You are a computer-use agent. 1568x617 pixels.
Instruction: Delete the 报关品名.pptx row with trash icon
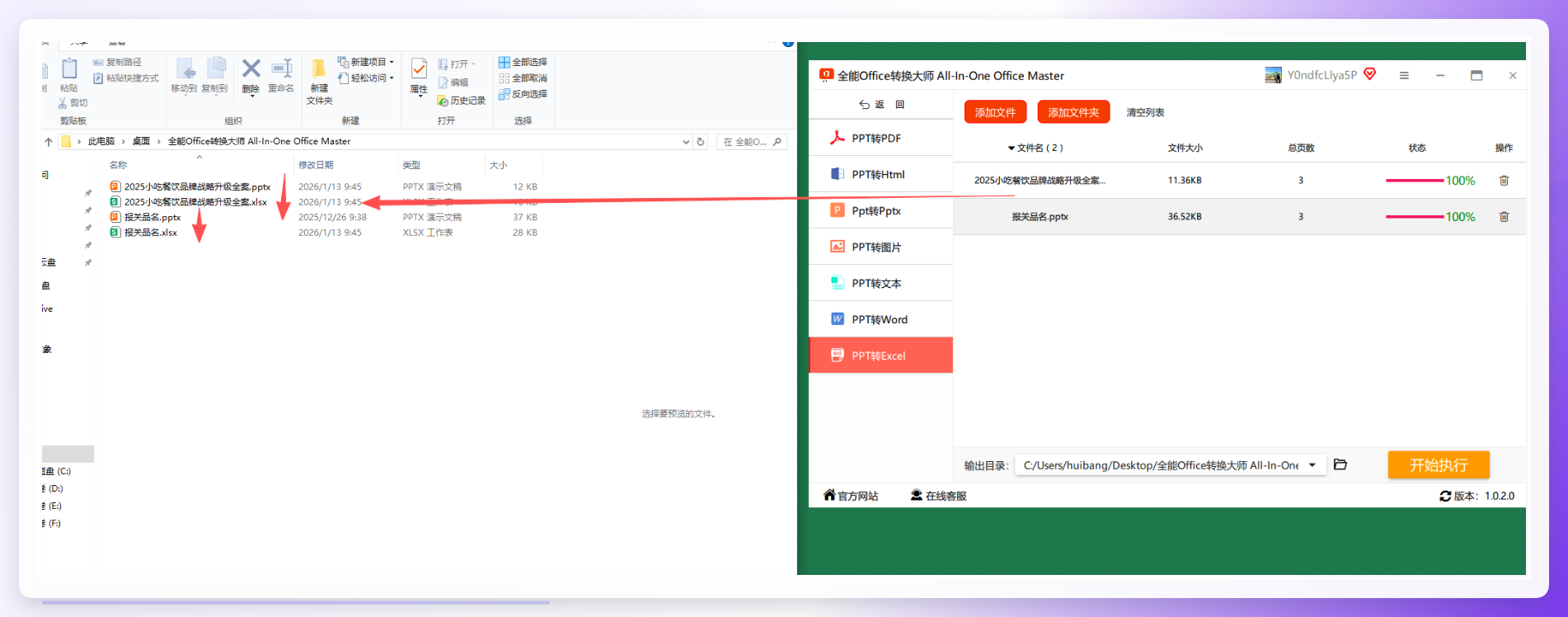pos(1504,216)
